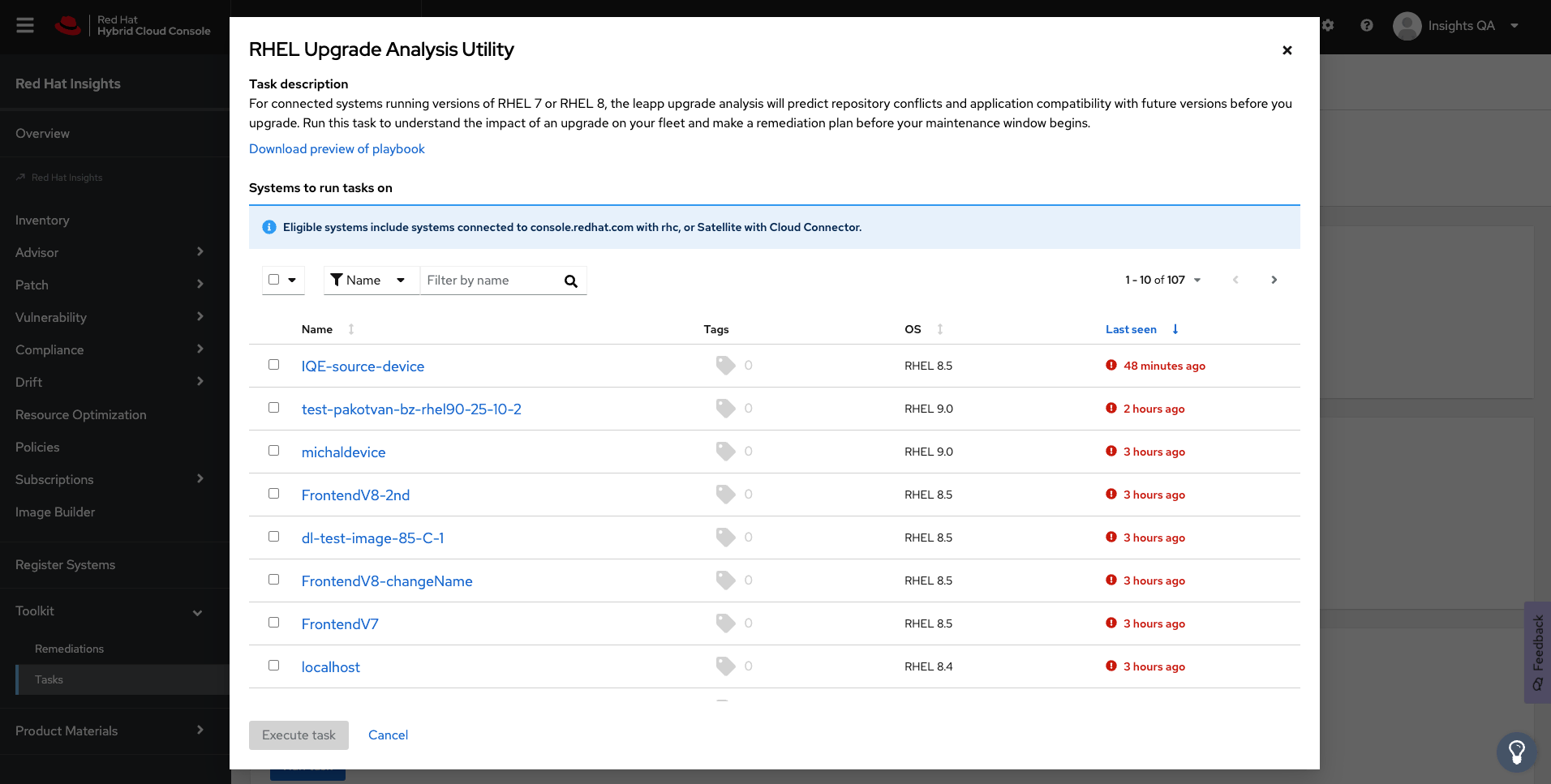Screen dimensions: 1551x784
Task: Sort systems by Last seen arrow
Action: coord(1175,329)
